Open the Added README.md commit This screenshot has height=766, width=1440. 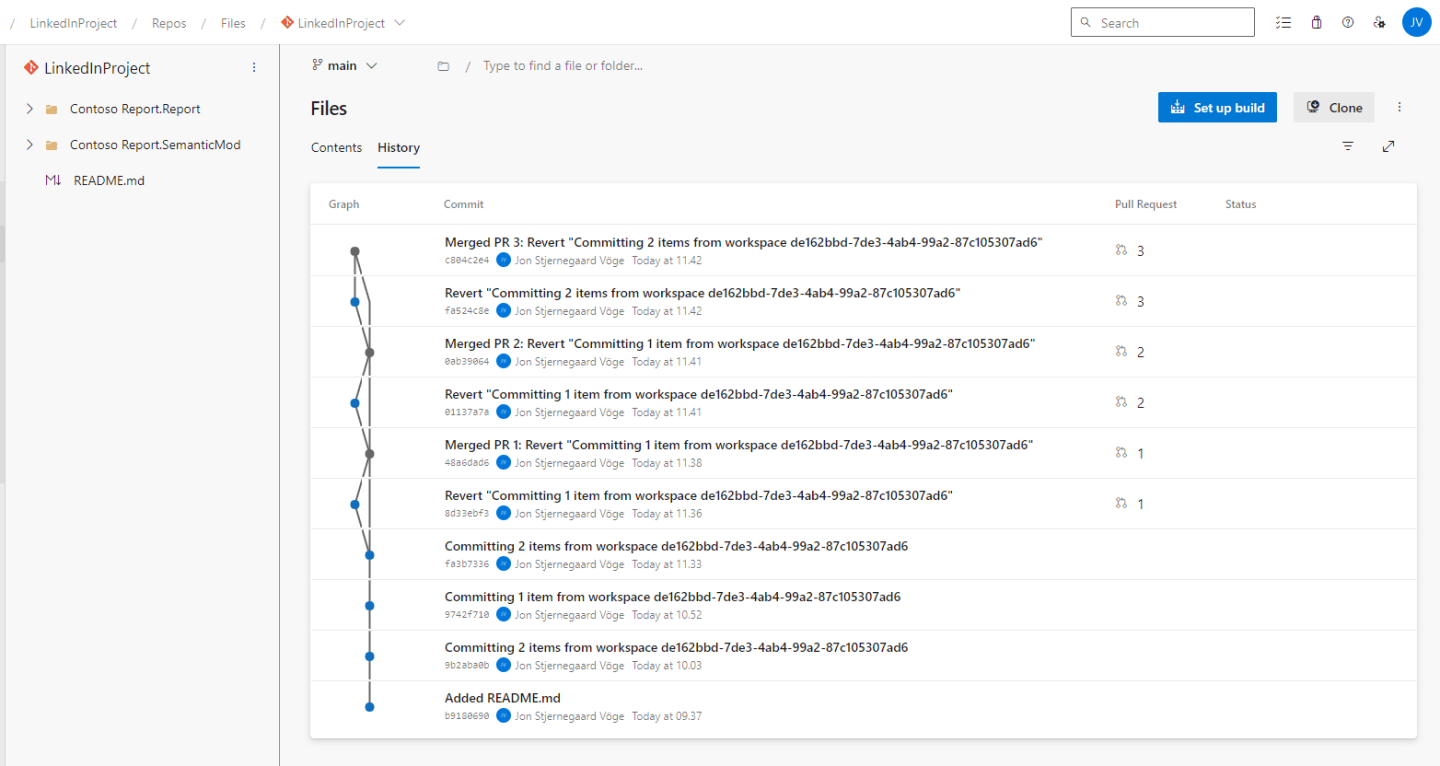[502, 698]
